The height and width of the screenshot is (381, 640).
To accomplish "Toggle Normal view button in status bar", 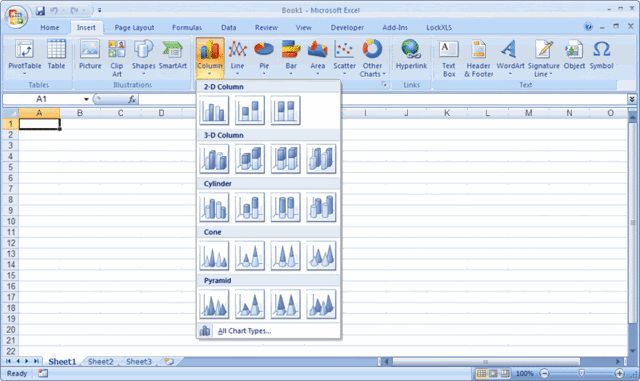I will (481, 373).
